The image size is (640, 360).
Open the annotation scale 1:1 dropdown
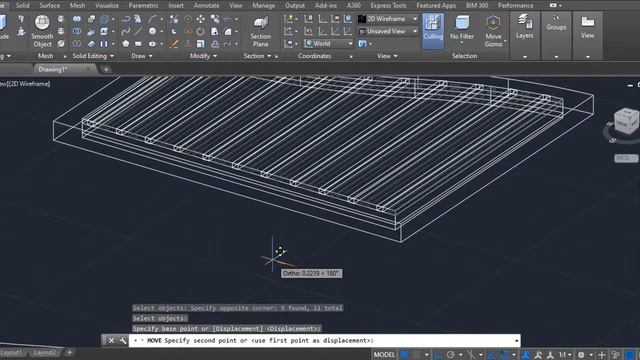point(565,355)
